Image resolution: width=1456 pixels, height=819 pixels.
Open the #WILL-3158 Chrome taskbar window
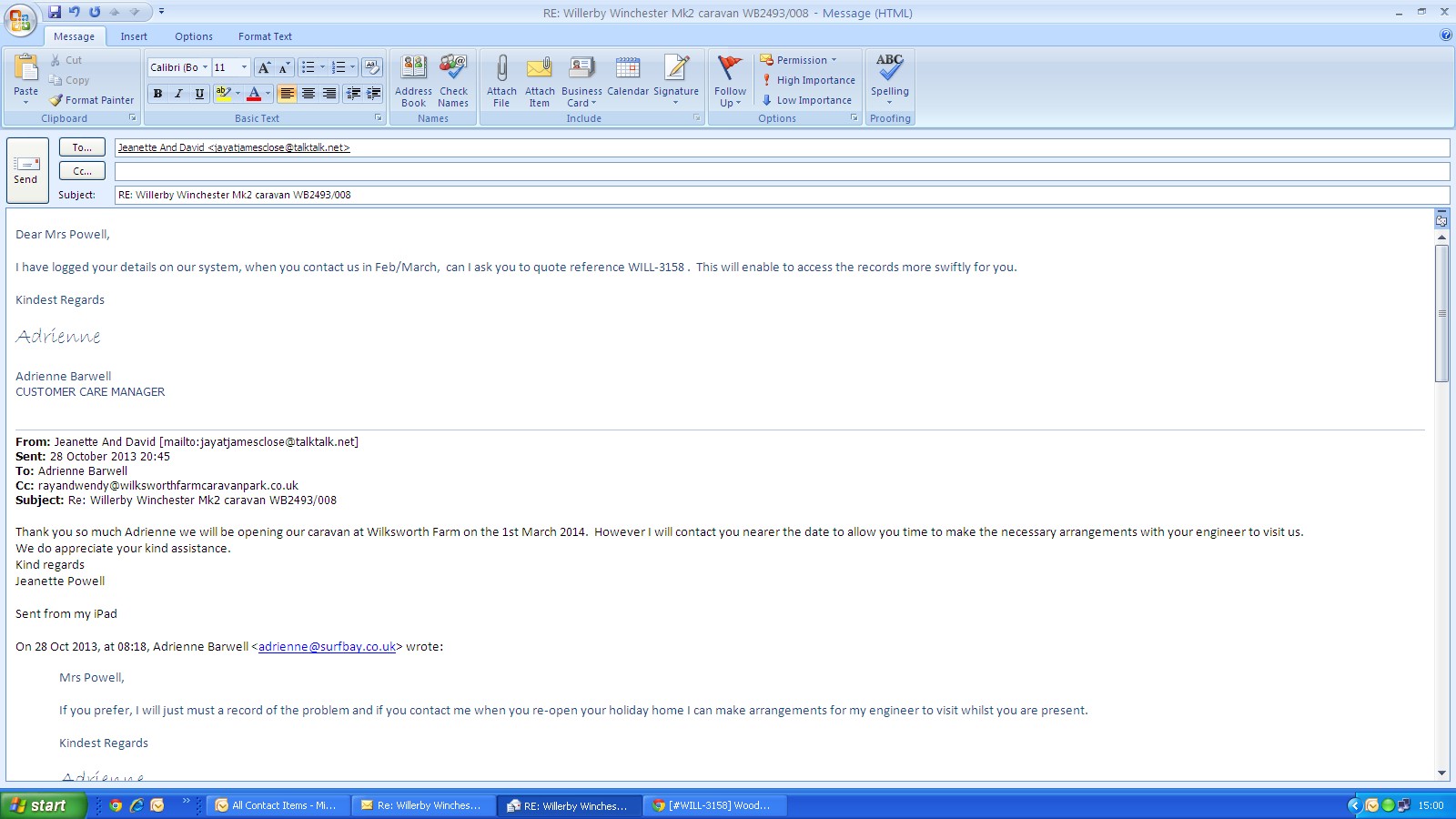pos(715,805)
